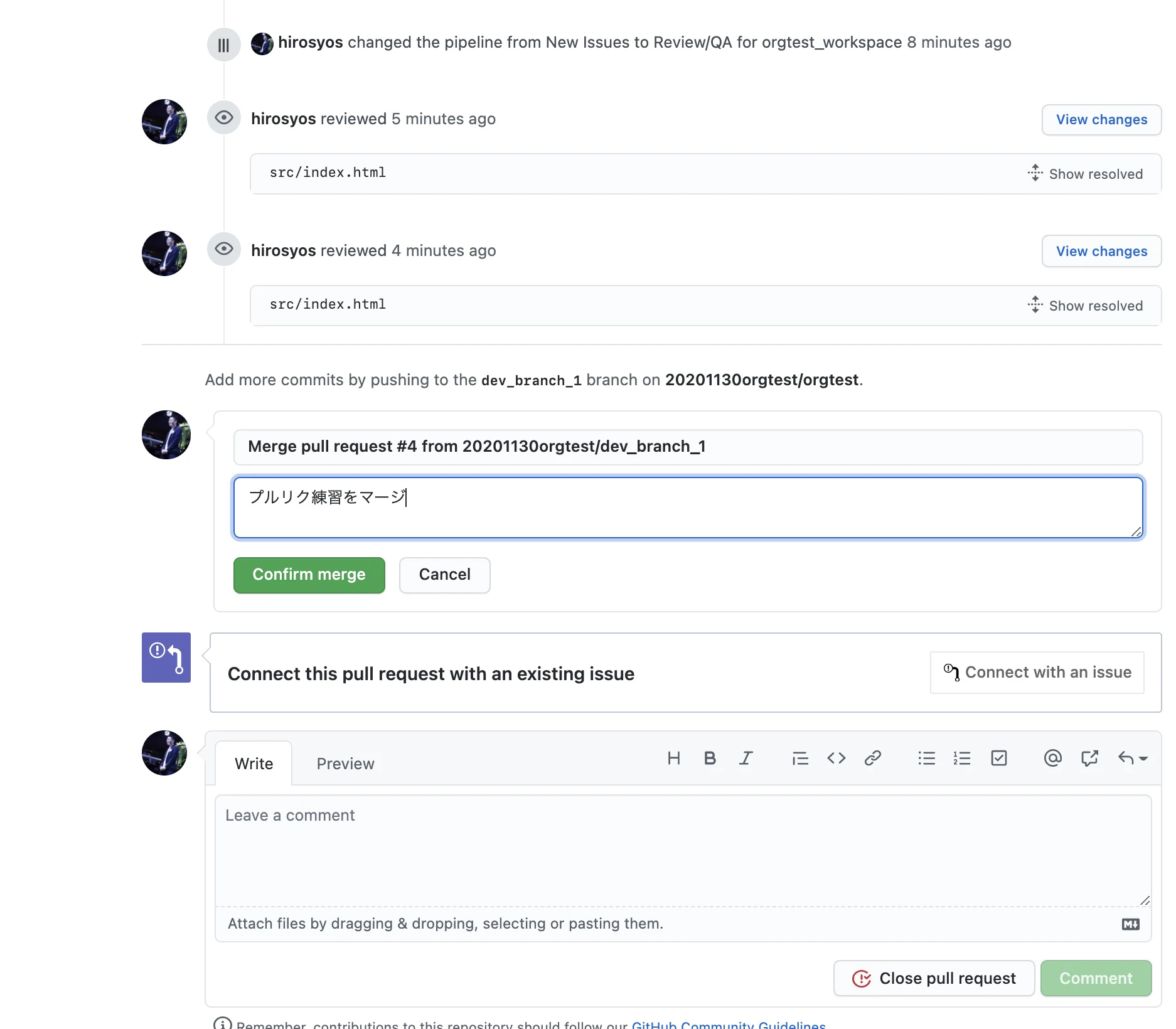Screen dimensions: 1176x1029
Task: Click the eye icon for 4 minutes ago review
Action: pyautogui.click(x=224, y=250)
